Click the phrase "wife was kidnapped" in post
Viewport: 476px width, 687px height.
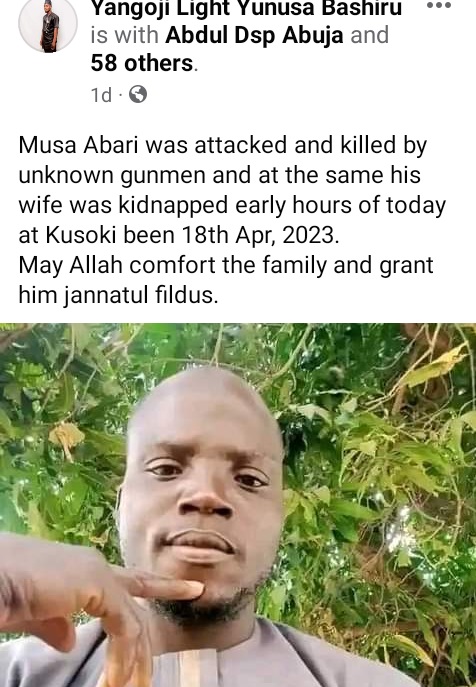123,205
